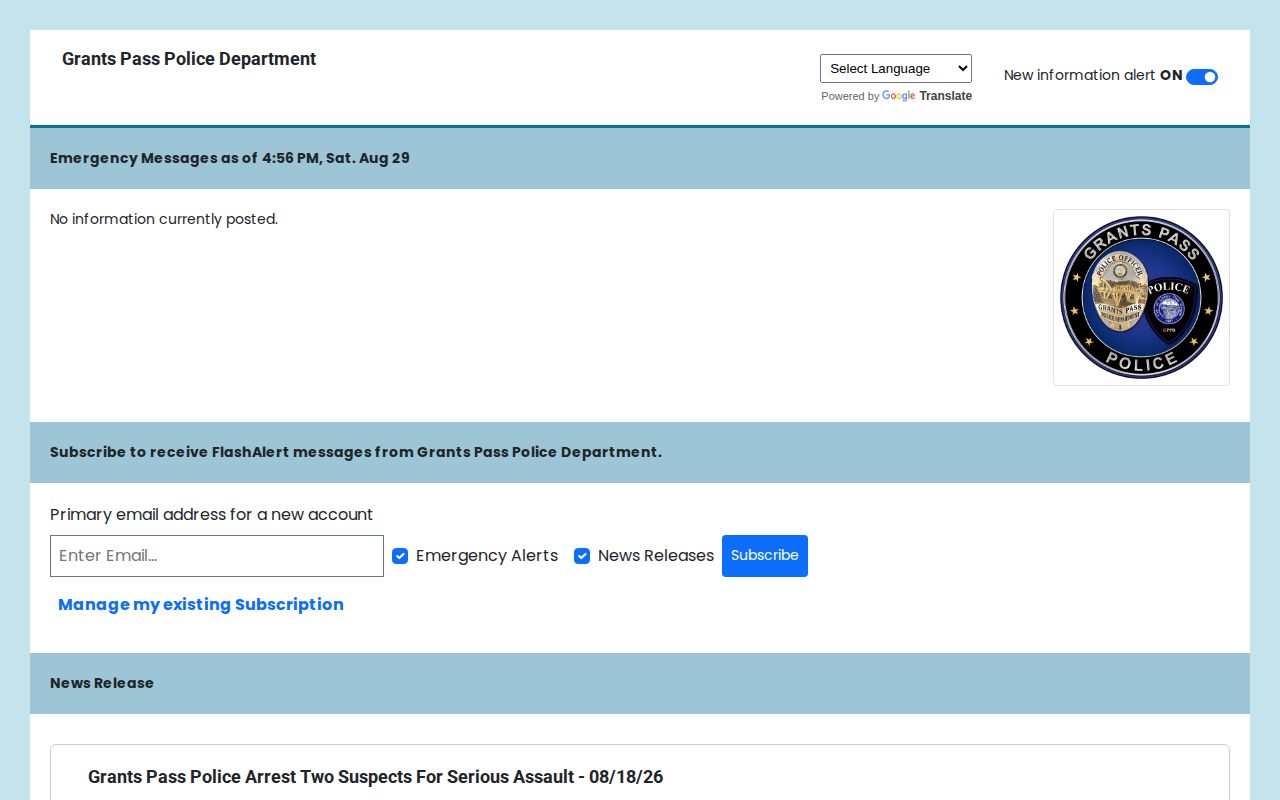Viewport: 1280px width, 800px height.
Task: Click the Grants Pass Police badge logo
Action: click(x=1141, y=297)
